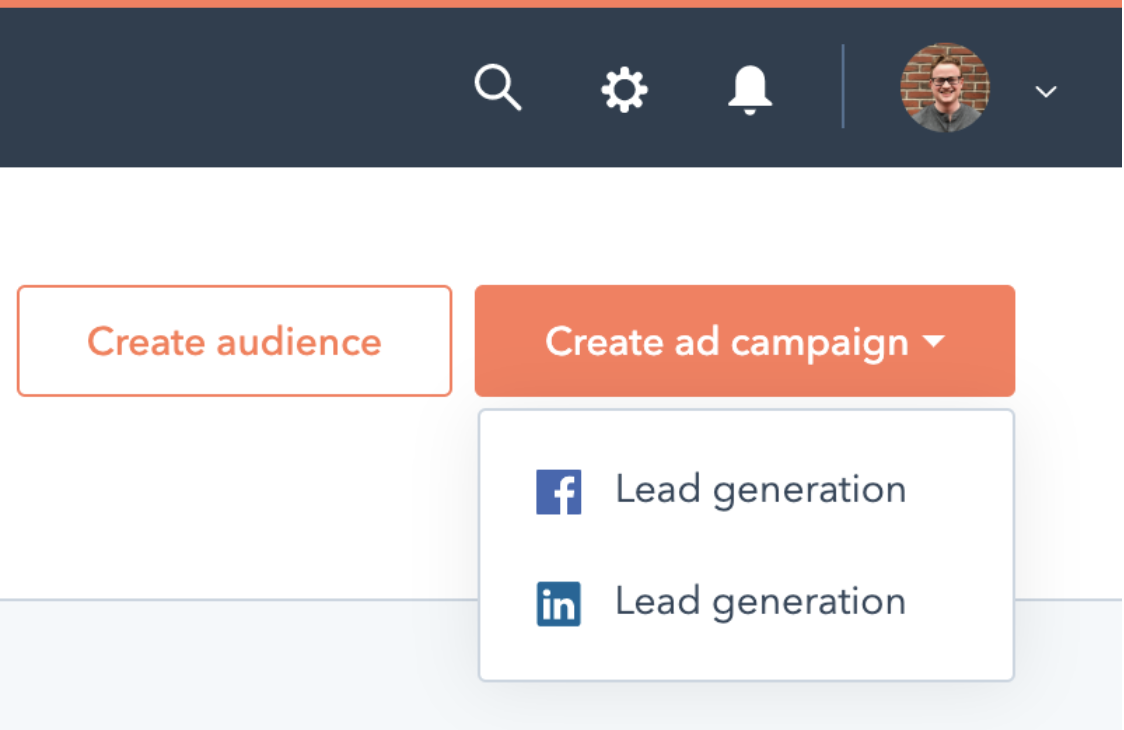Click the user profile avatar photo
Screen dimensions: 1124x730
[x=945, y=88]
